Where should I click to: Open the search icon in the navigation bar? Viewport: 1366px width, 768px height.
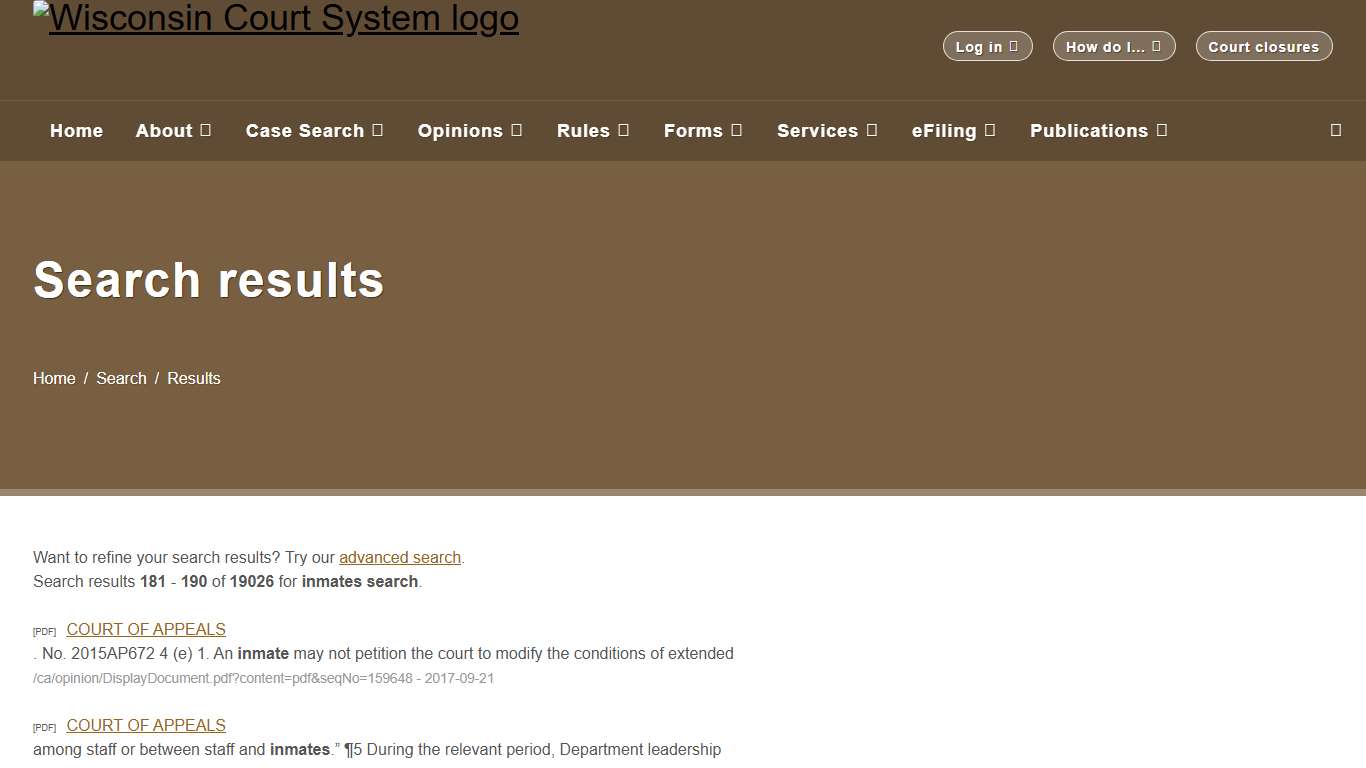pyautogui.click(x=1335, y=130)
